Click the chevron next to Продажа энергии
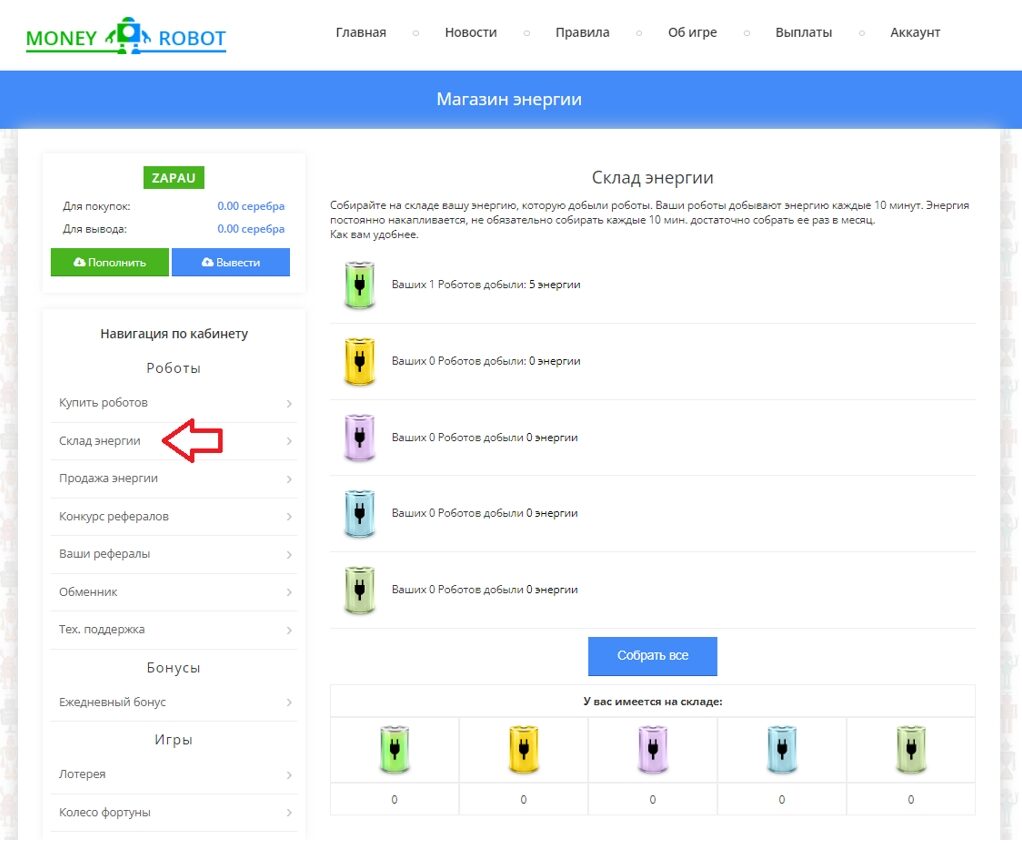1022x843 pixels. click(x=289, y=479)
